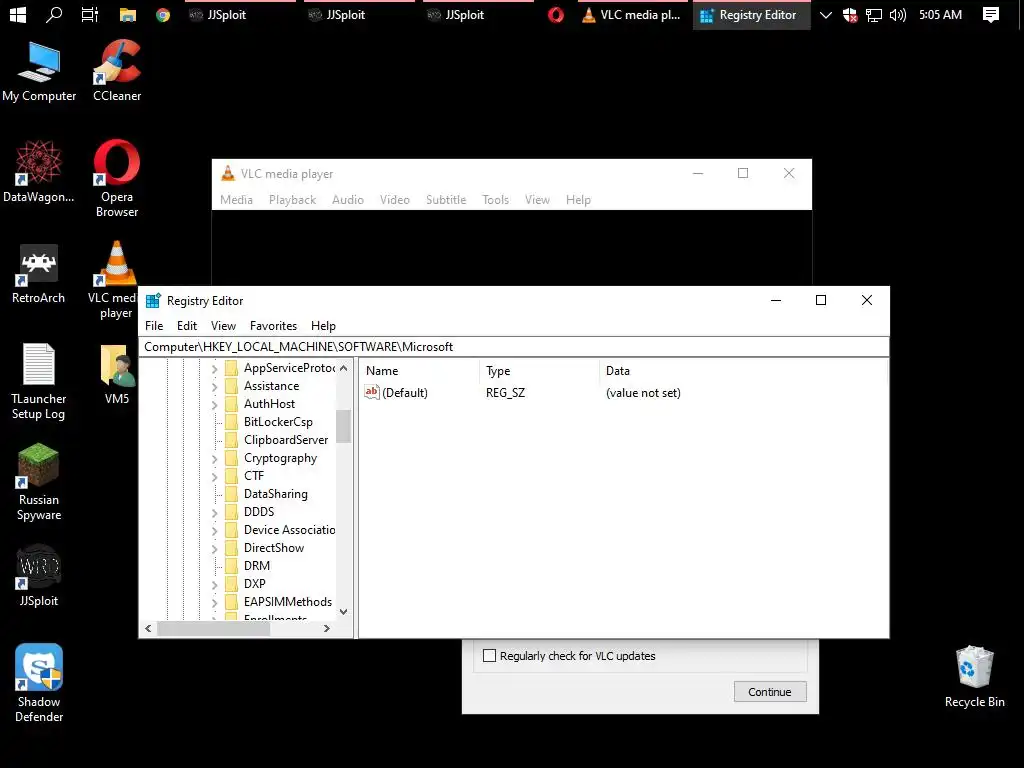Expand the Cryptography registry key

pos(214,459)
